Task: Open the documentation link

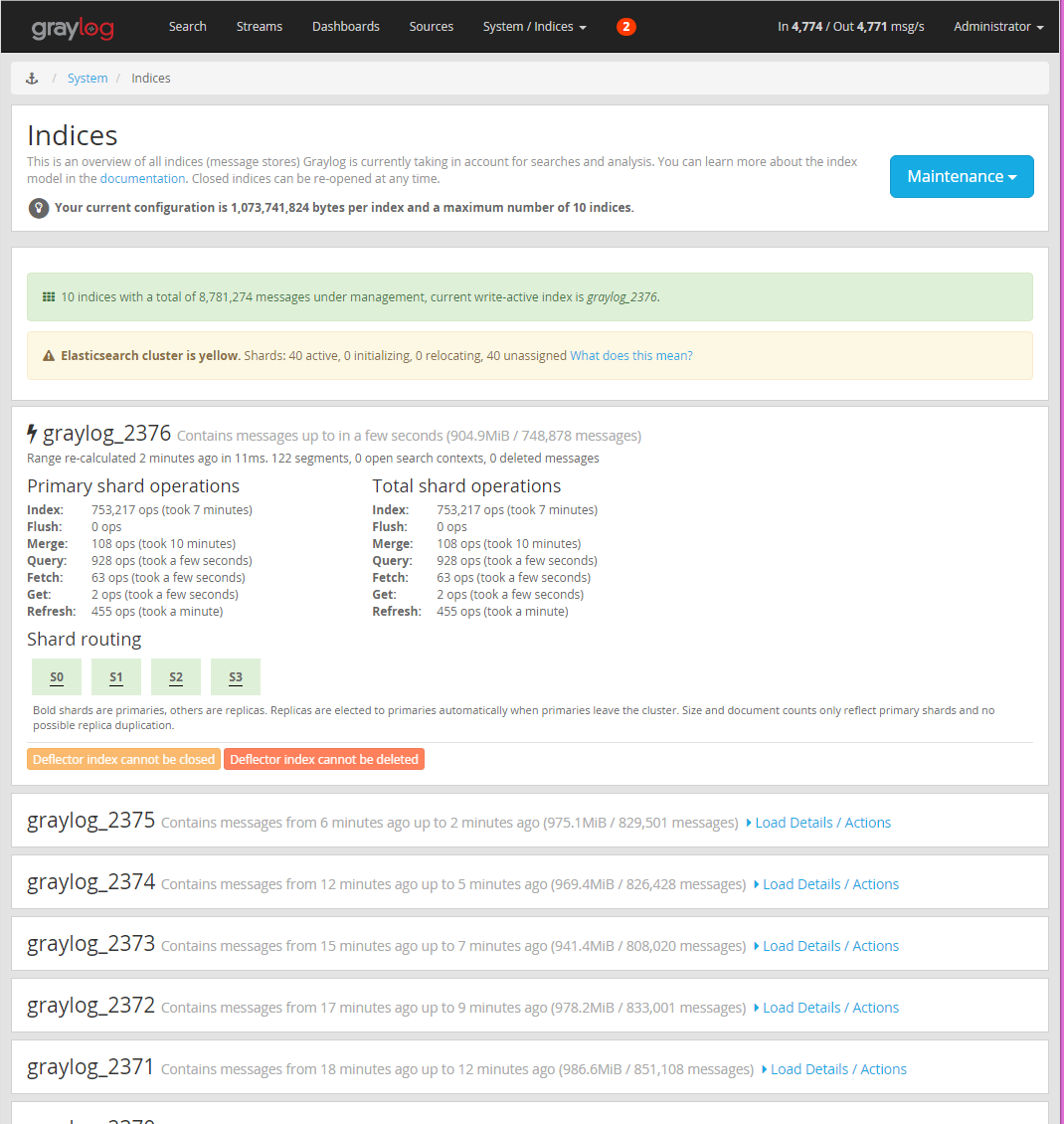Action: click(142, 178)
